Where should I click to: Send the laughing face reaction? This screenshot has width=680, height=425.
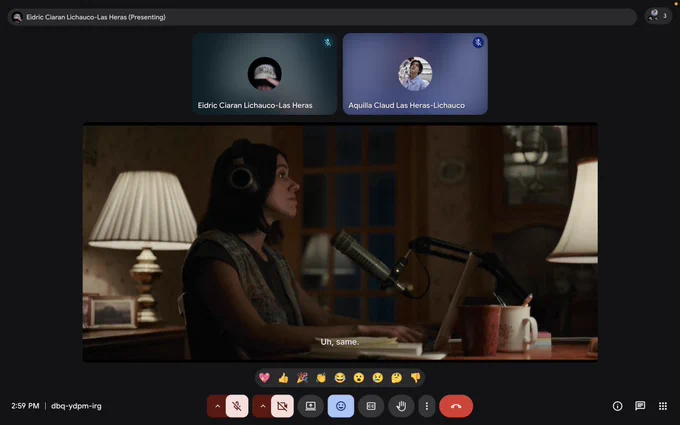click(340, 378)
